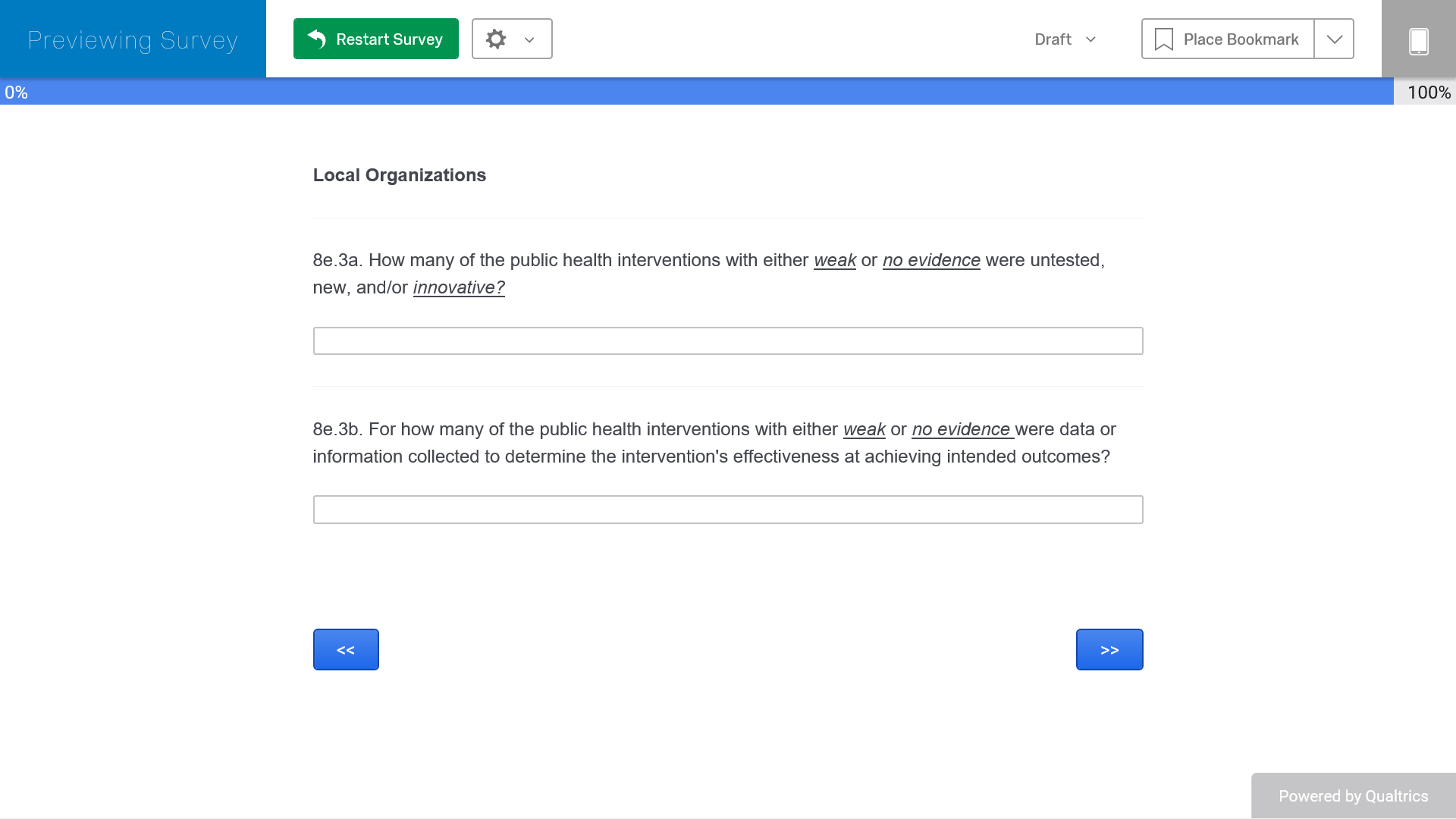Click the Powered by Qualtrics link

(x=1353, y=796)
